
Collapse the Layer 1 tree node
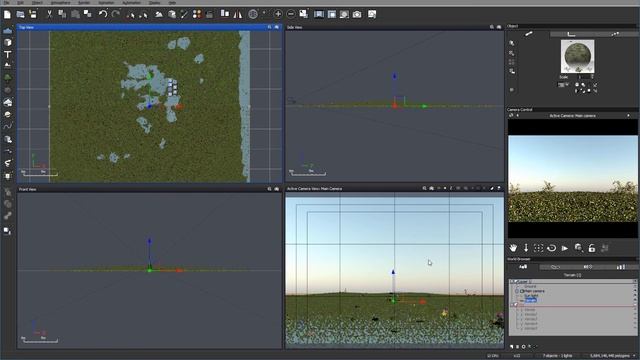tap(511, 282)
